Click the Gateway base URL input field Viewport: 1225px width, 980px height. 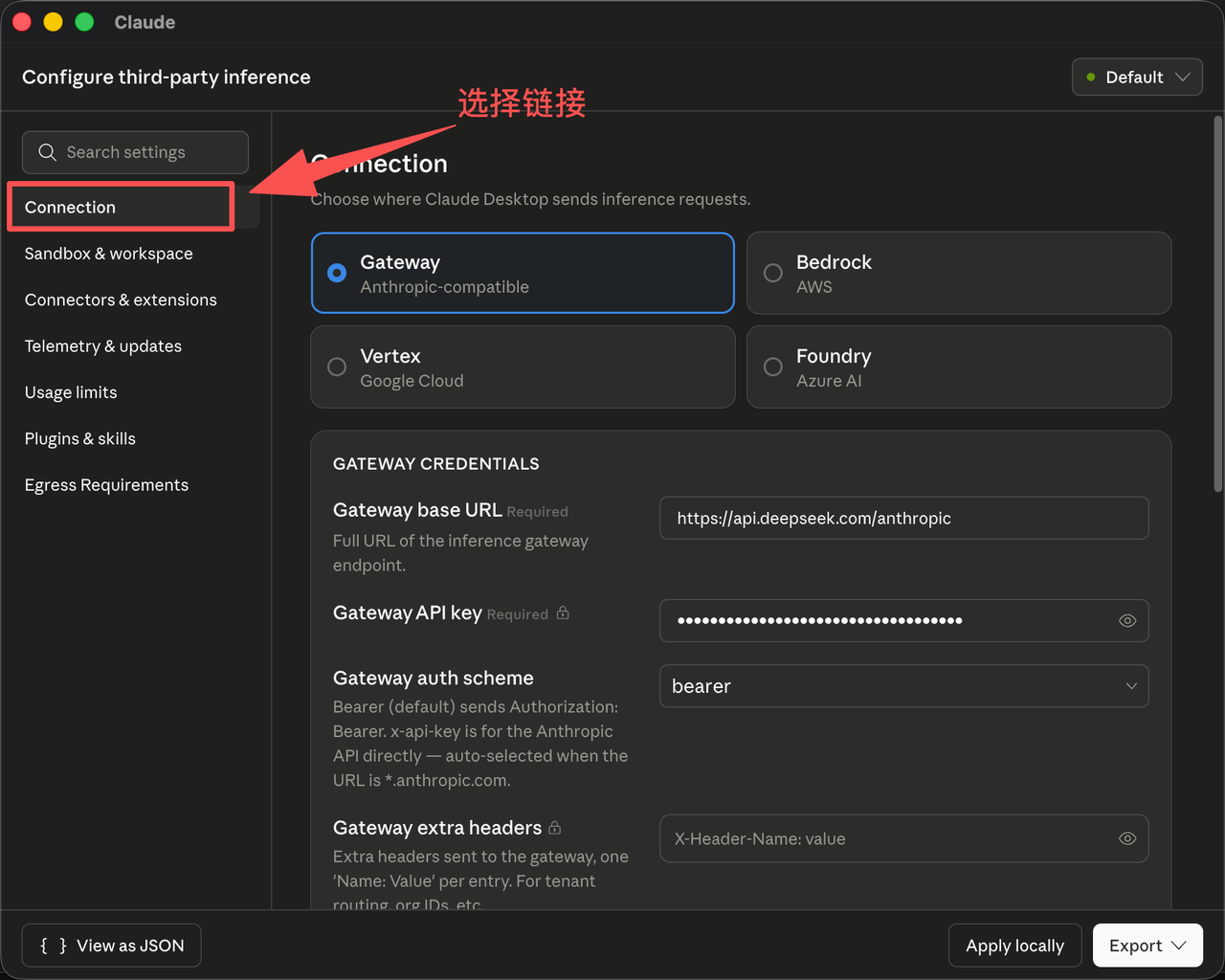point(904,518)
